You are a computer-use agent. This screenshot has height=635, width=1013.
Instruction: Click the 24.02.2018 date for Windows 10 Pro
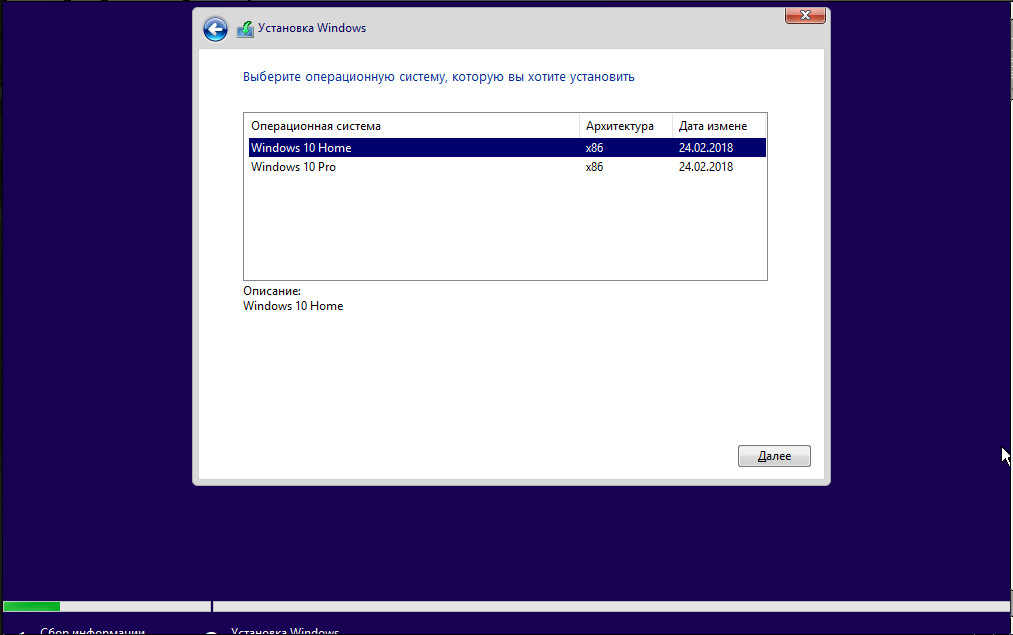705,167
